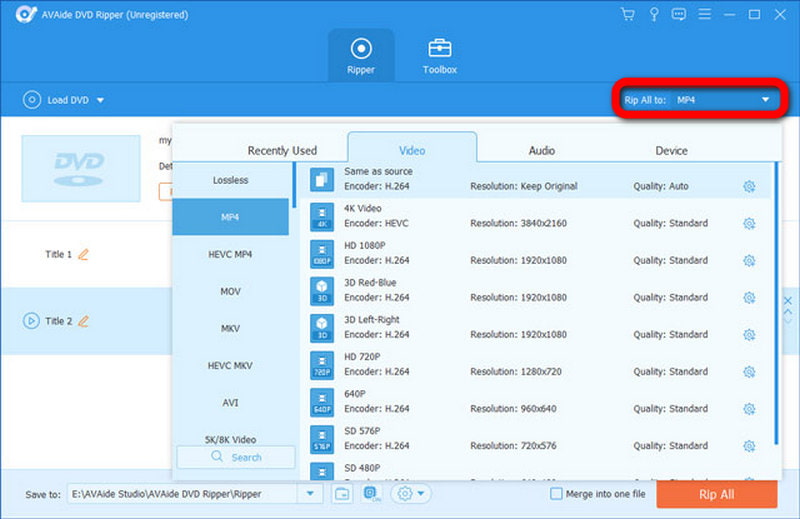Open the hamburger menu in title bar

pos(705,15)
